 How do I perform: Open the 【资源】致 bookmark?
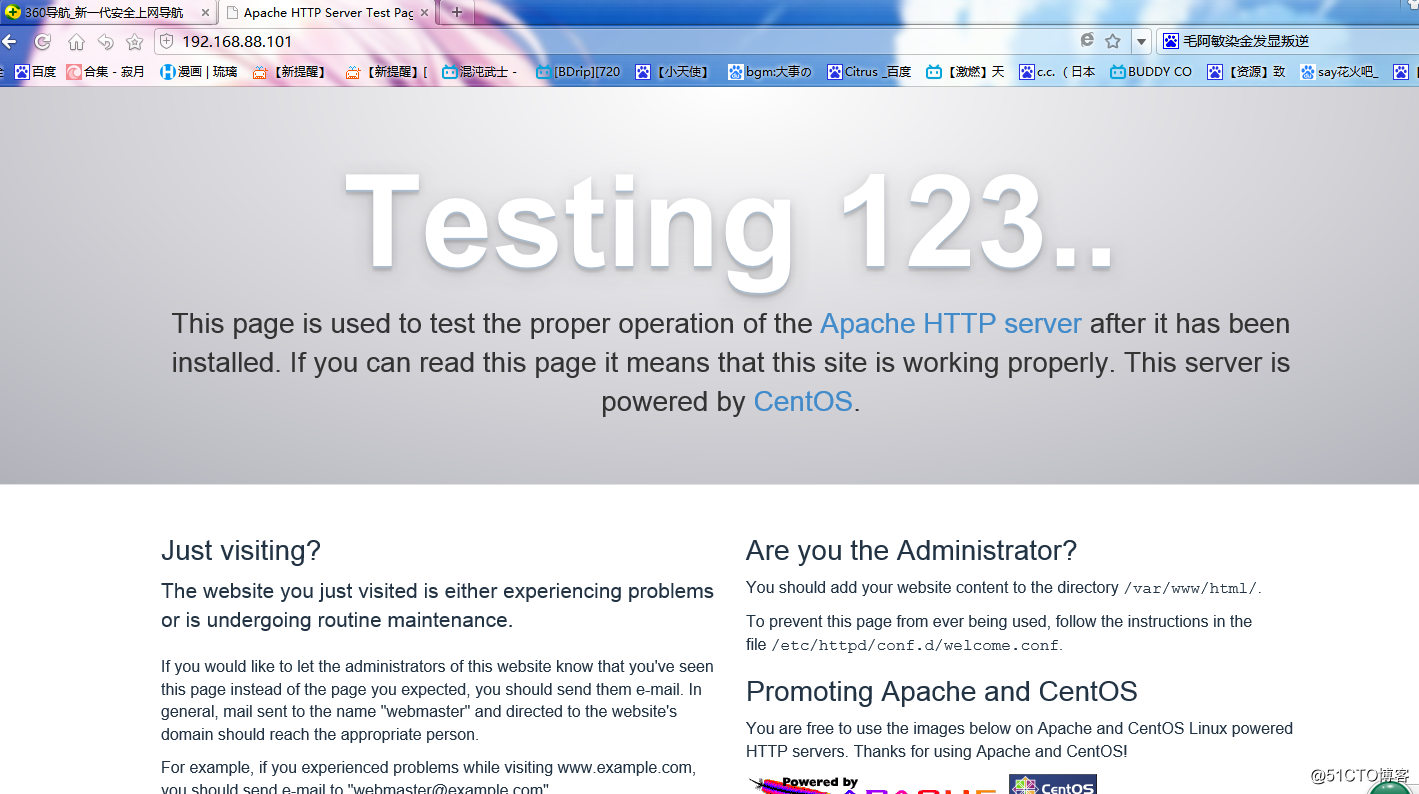coord(1246,72)
